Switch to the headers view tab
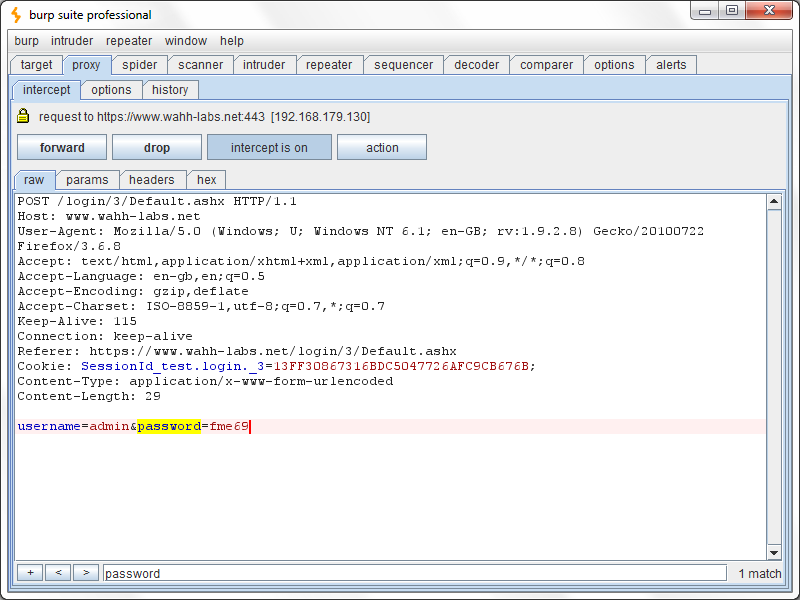 tap(152, 180)
